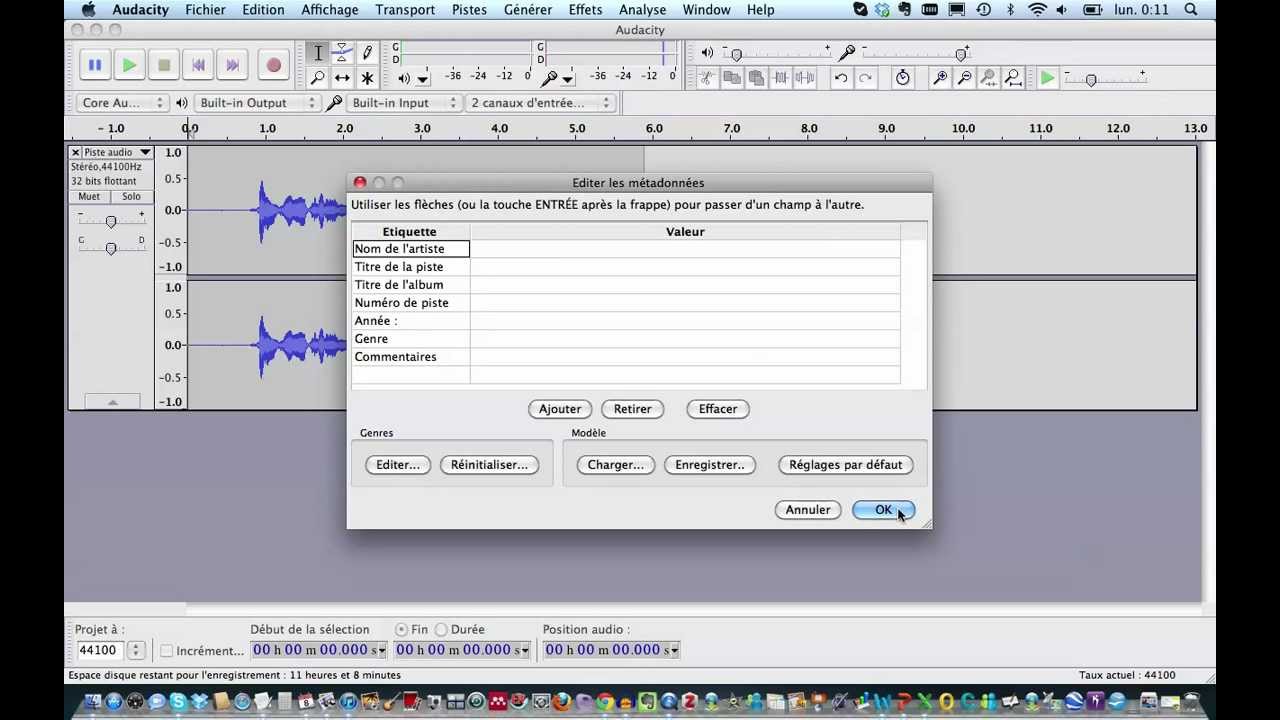Click the Undo arrow icon
This screenshot has width=1280, height=720.
tap(841, 77)
